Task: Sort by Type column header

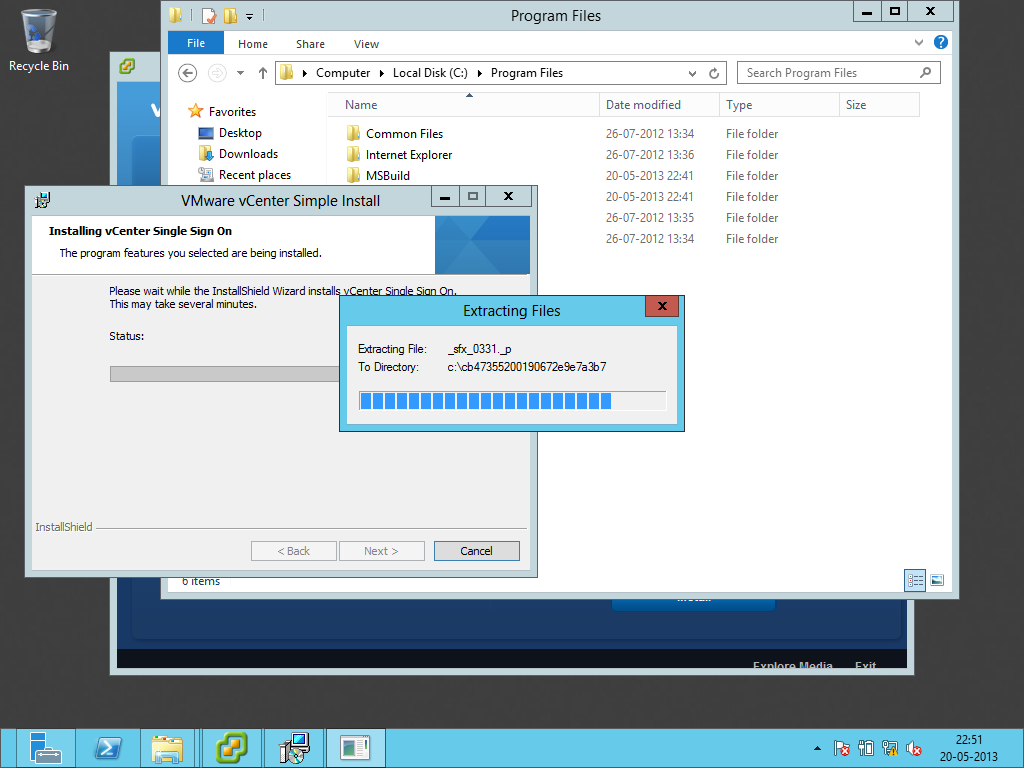Action: coord(779,105)
